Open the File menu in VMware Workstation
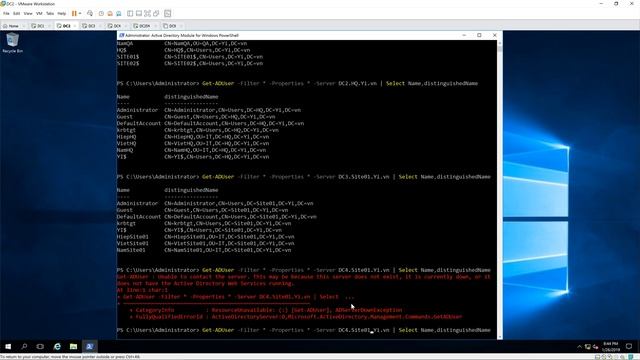 point(6,13)
